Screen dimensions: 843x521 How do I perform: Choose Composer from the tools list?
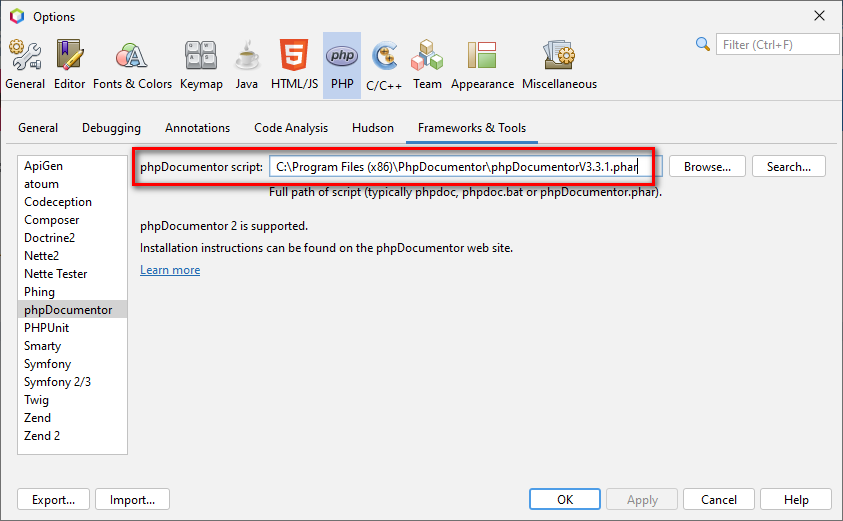pos(52,220)
